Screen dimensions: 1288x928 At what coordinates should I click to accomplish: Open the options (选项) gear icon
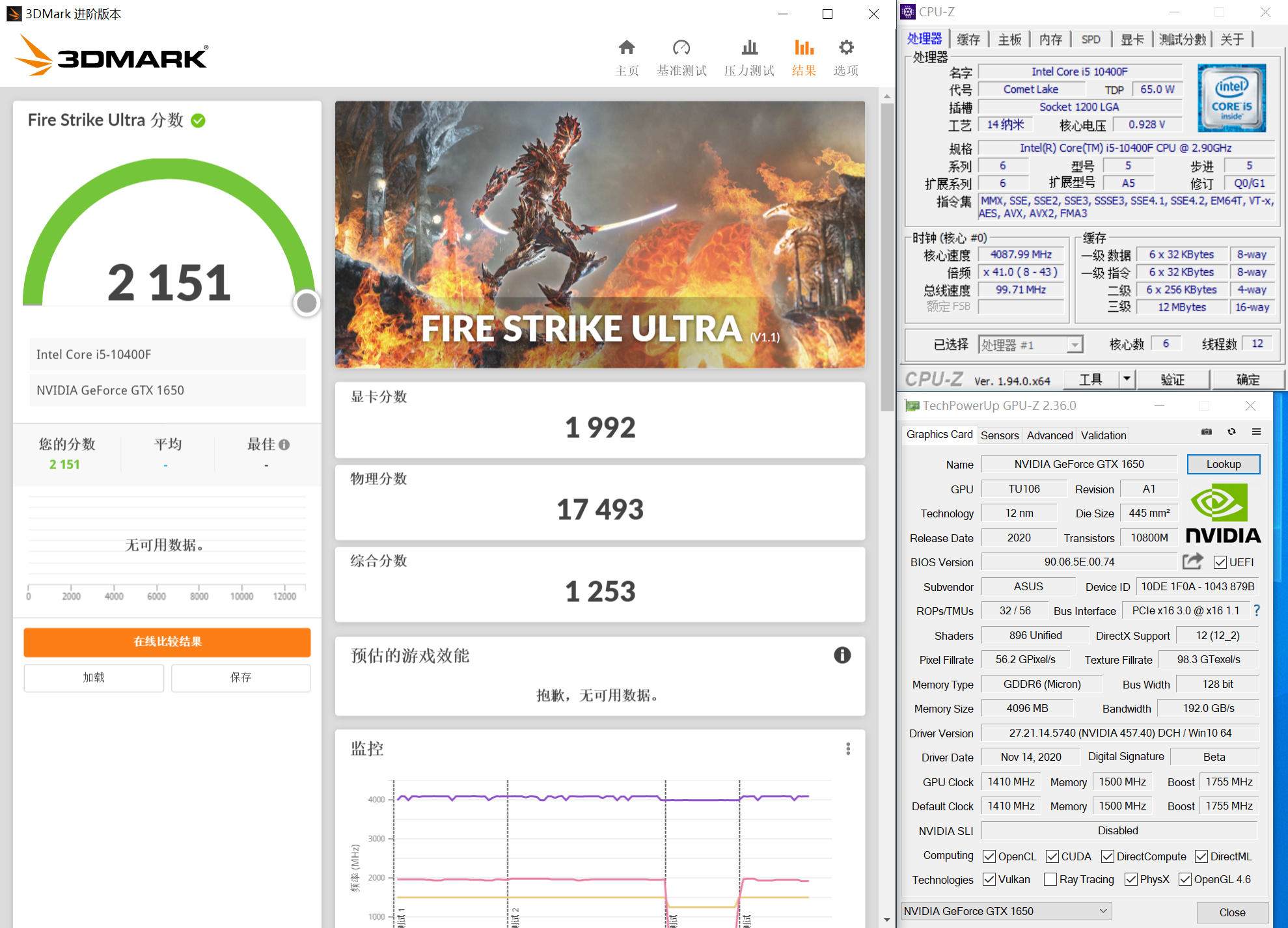click(x=846, y=48)
